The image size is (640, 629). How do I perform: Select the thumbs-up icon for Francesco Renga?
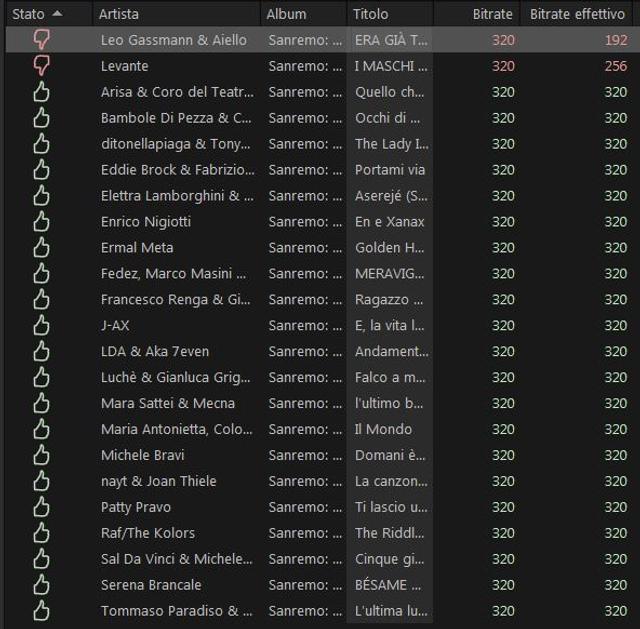click(41, 299)
